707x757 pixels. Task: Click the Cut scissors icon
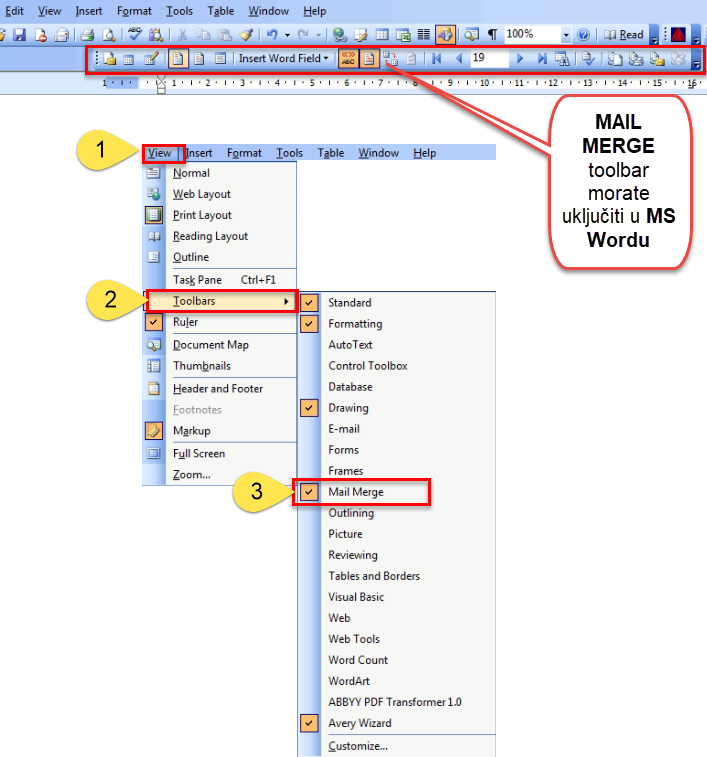(x=182, y=35)
